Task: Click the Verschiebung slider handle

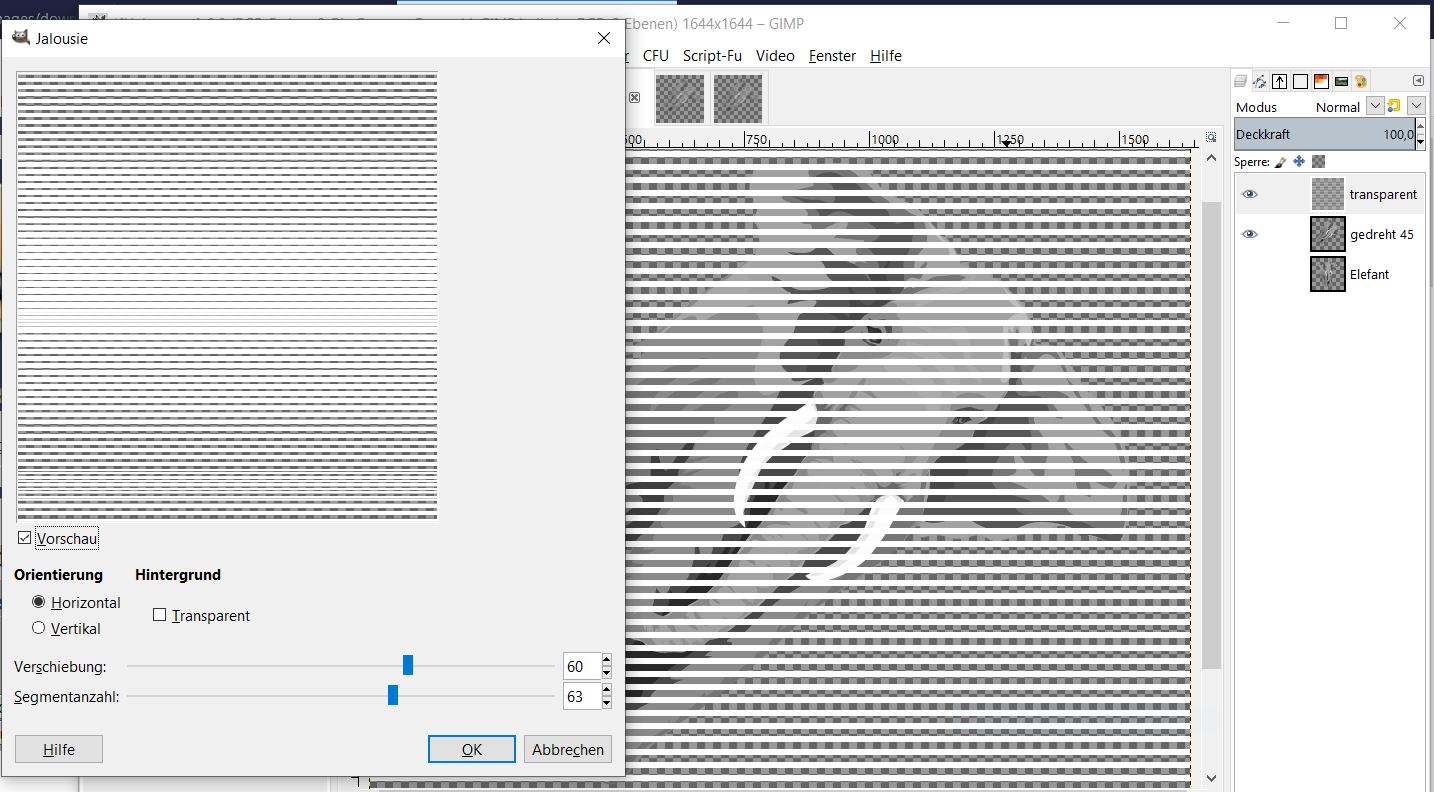Action: pyautogui.click(x=408, y=665)
